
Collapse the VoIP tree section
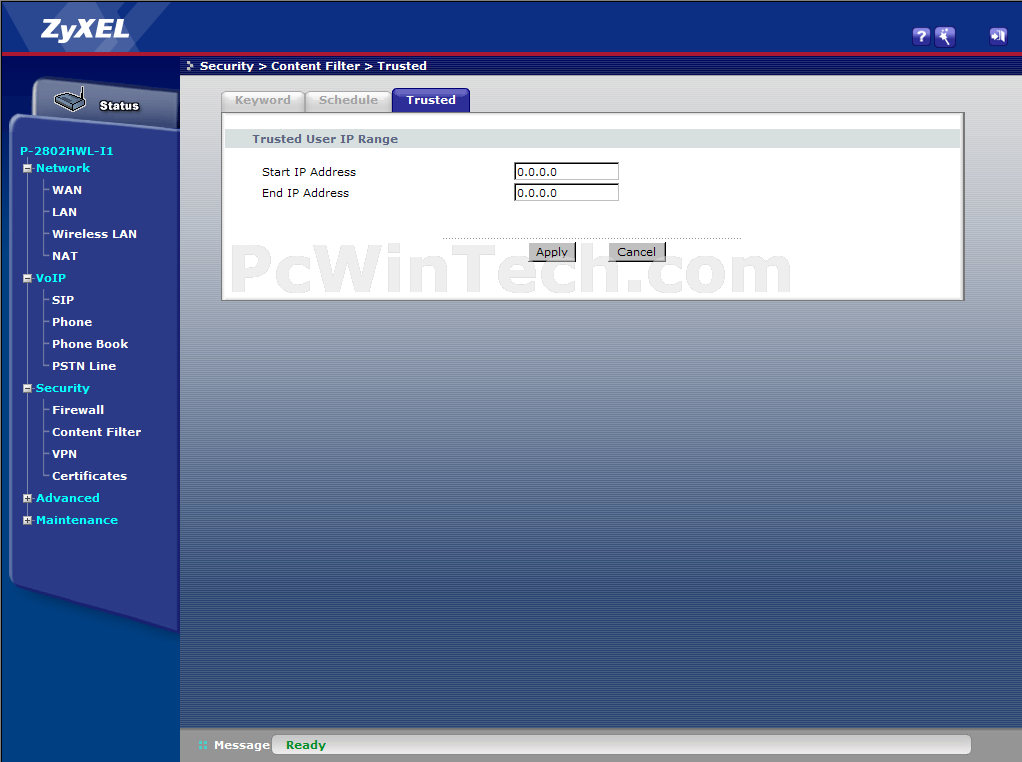pyautogui.click(x=27, y=278)
